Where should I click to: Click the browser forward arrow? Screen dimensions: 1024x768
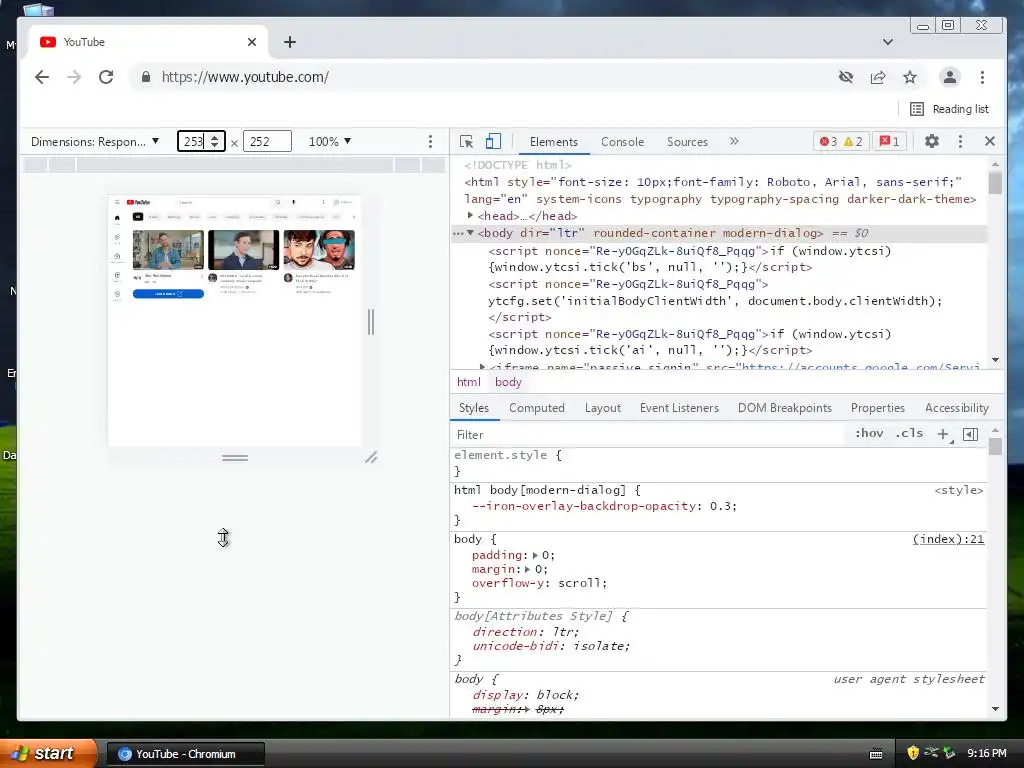(x=74, y=77)
